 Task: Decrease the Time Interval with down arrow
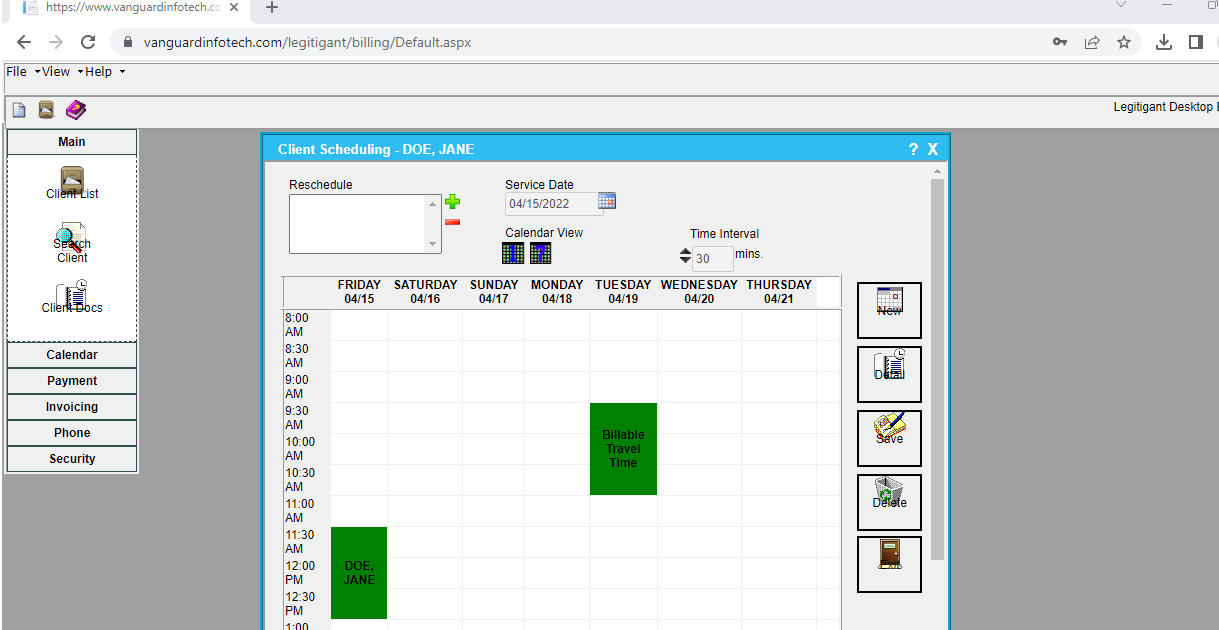click(x=685, y=261)
